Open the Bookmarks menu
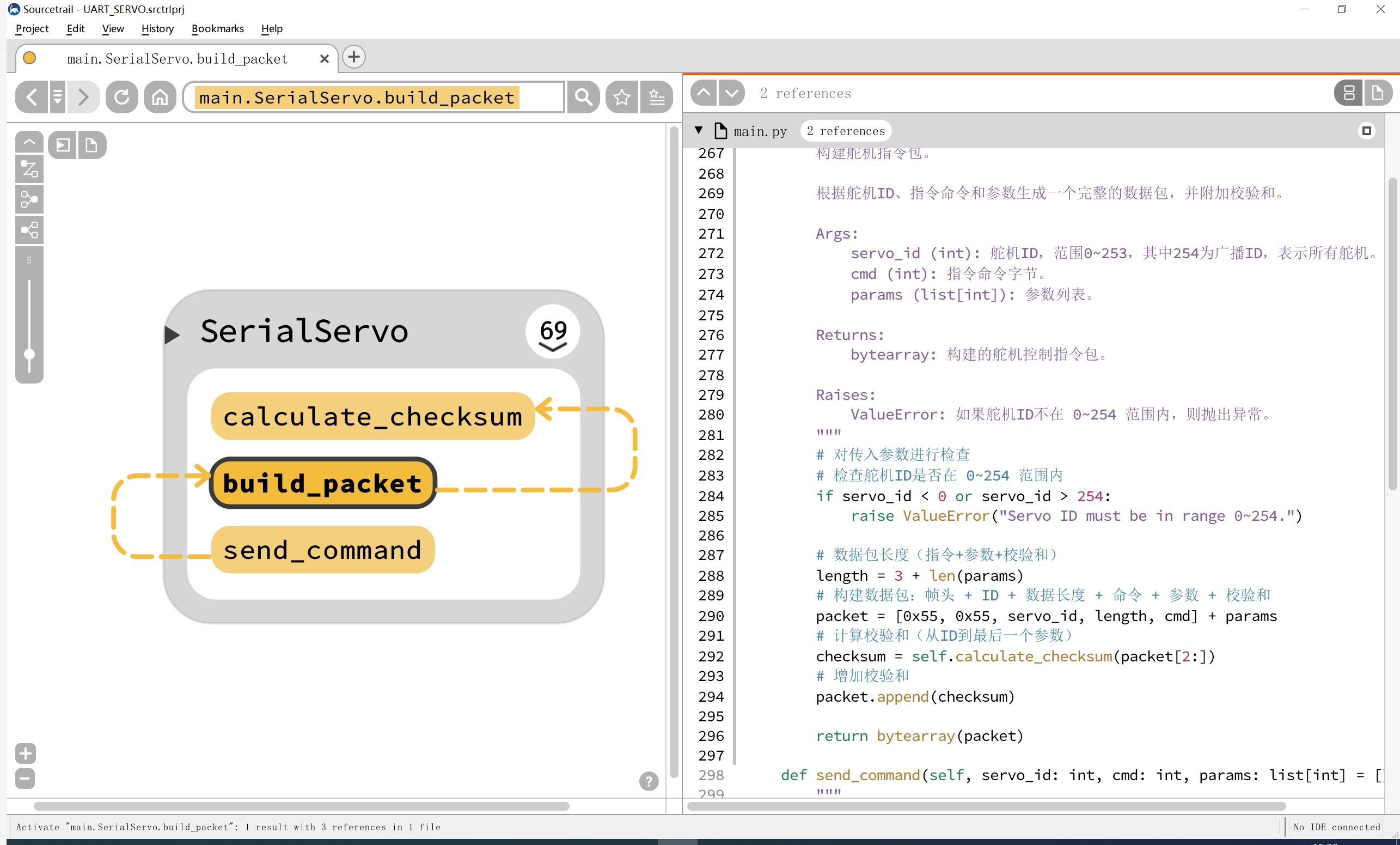The height and width of the screenshot is (845, 1400). 218,28
